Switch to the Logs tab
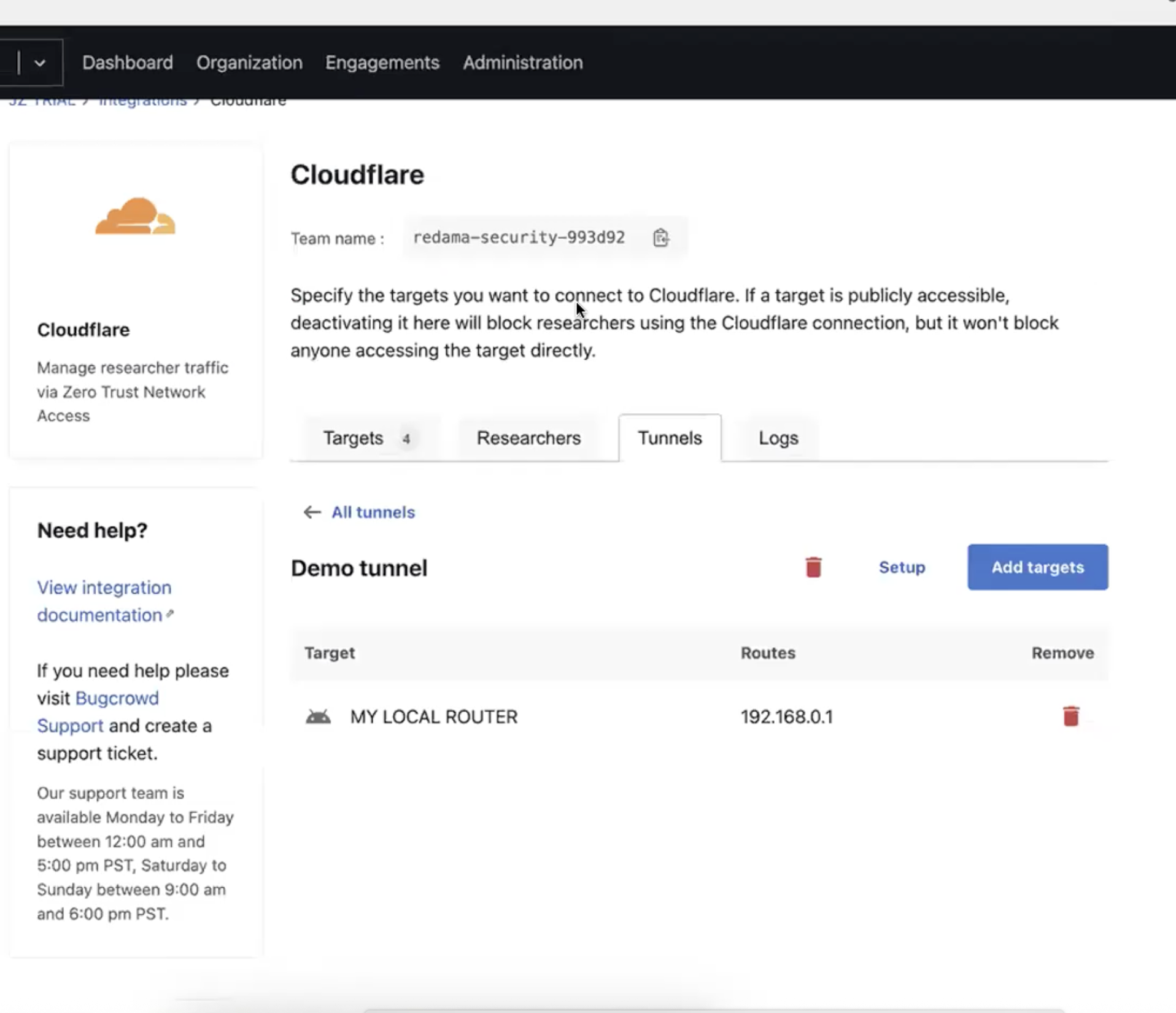Viewport: 1176px width, 1013px height. coord(778,438)
